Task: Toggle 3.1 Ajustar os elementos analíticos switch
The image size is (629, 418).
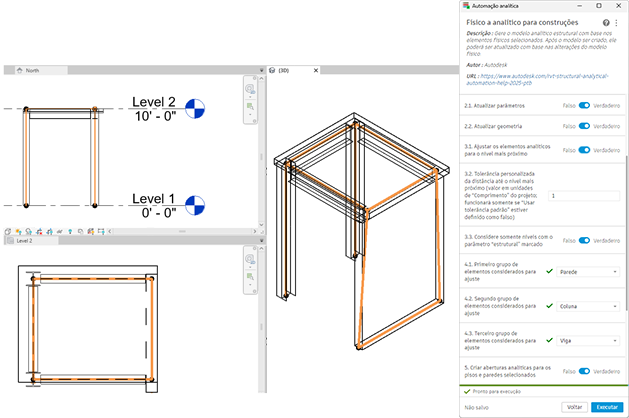Action: tap(584, 150)
